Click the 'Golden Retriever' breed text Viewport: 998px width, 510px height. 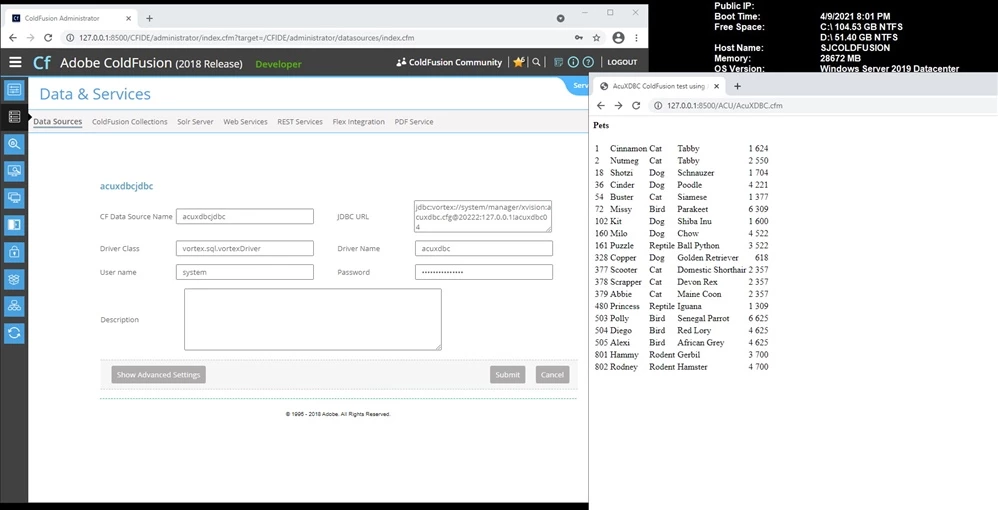point(708,258)
